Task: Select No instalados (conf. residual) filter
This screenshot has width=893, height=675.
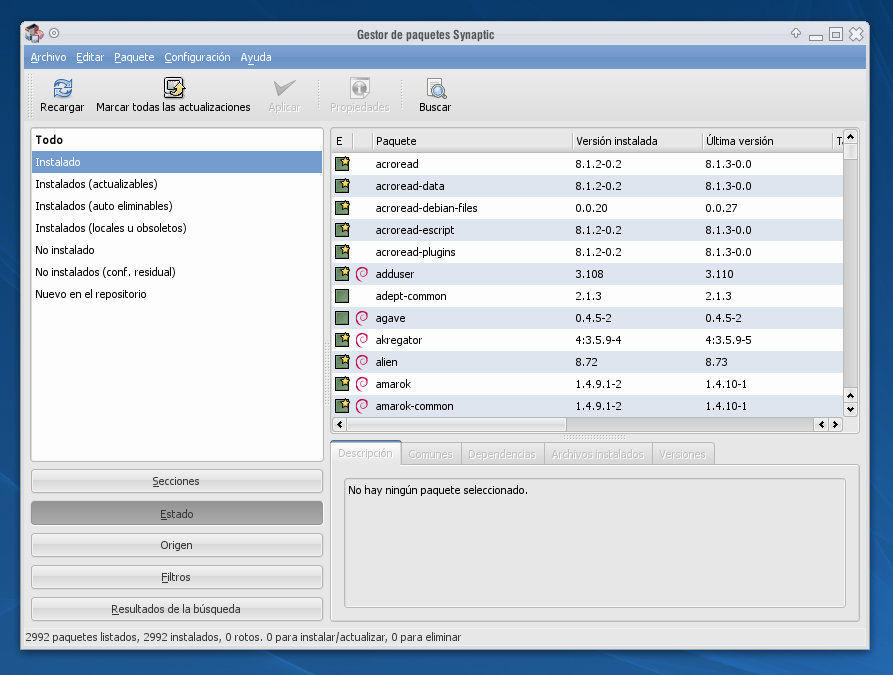Action: pos(177,272)
